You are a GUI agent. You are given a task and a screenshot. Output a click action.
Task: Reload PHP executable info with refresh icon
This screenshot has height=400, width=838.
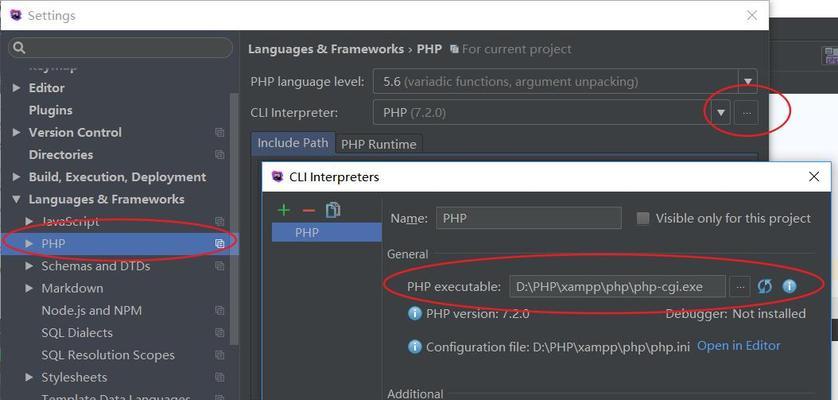pyautogui.click(x=765, y=287)
